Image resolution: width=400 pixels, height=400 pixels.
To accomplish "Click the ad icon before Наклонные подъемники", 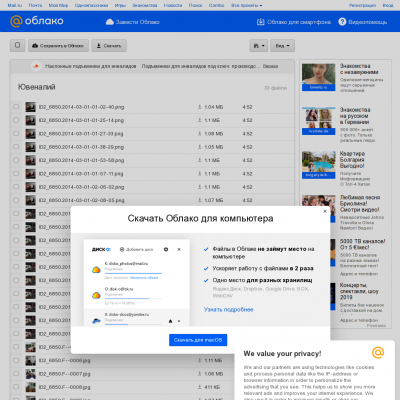I will coord(36,66).
